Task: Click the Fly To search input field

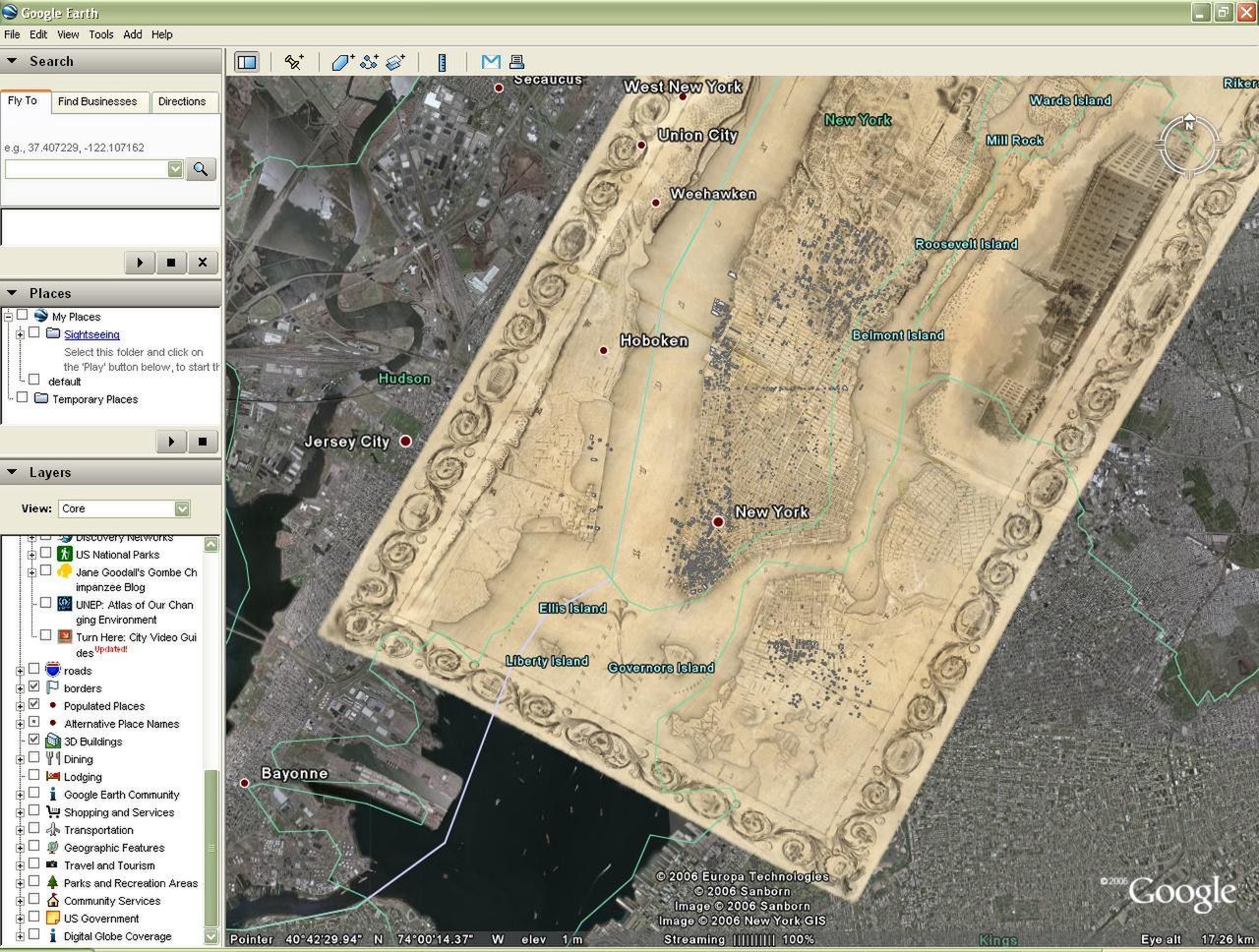Action: pyautogui.click(x=86, y=169)
